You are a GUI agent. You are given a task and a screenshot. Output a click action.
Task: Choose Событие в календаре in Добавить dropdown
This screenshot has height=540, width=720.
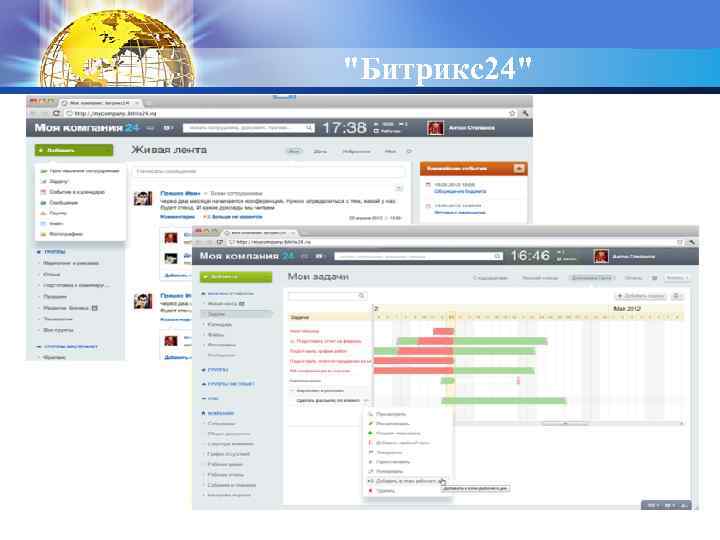(77, 192)
